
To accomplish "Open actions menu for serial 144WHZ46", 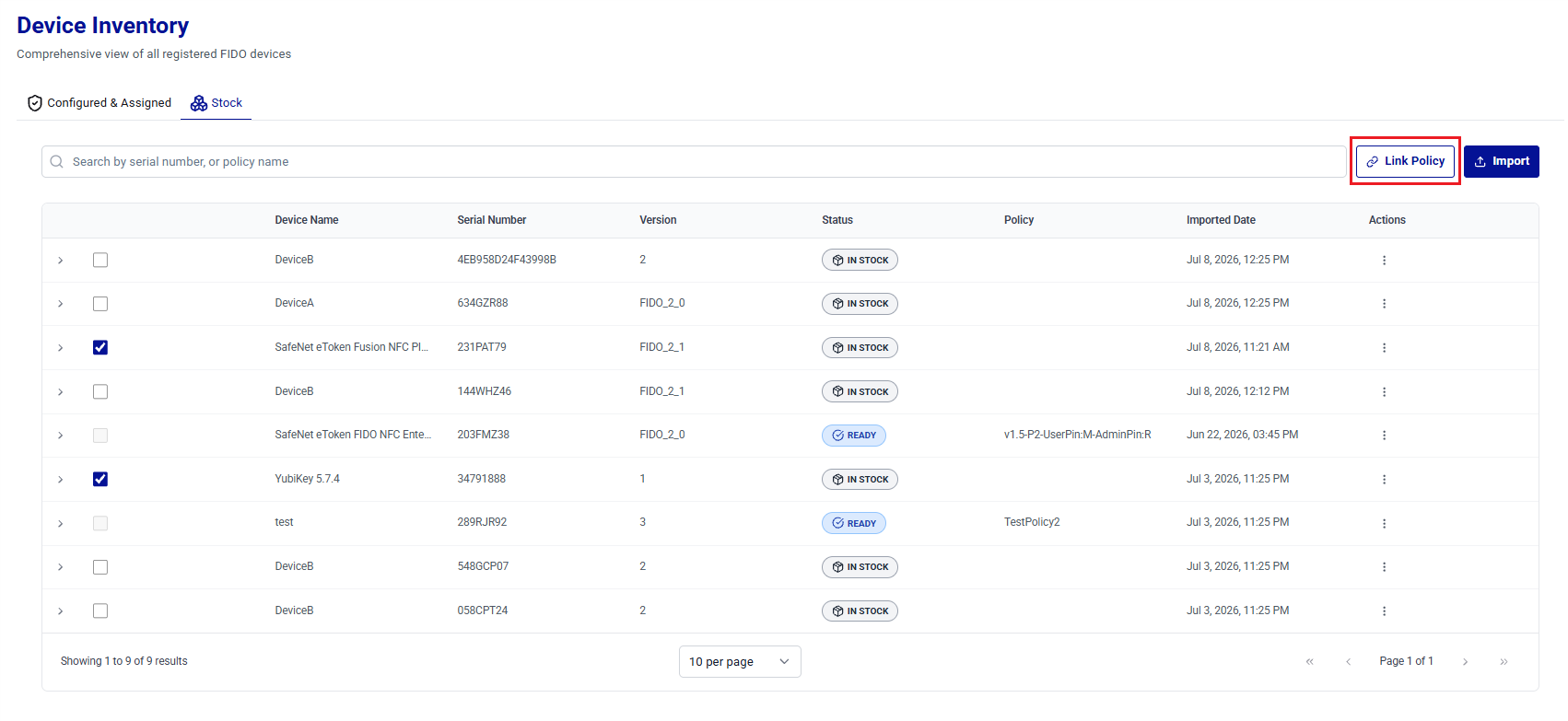I will coord(1384,392).
